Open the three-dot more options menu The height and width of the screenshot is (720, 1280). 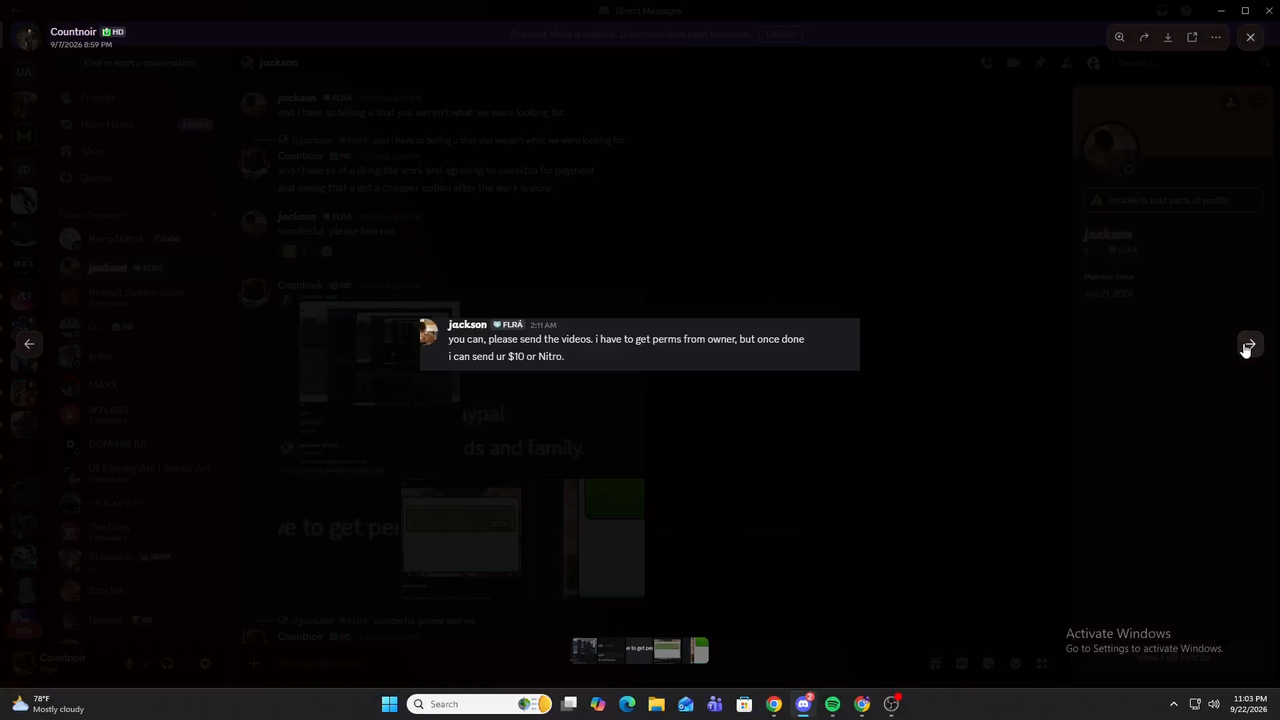point(1216,37)
